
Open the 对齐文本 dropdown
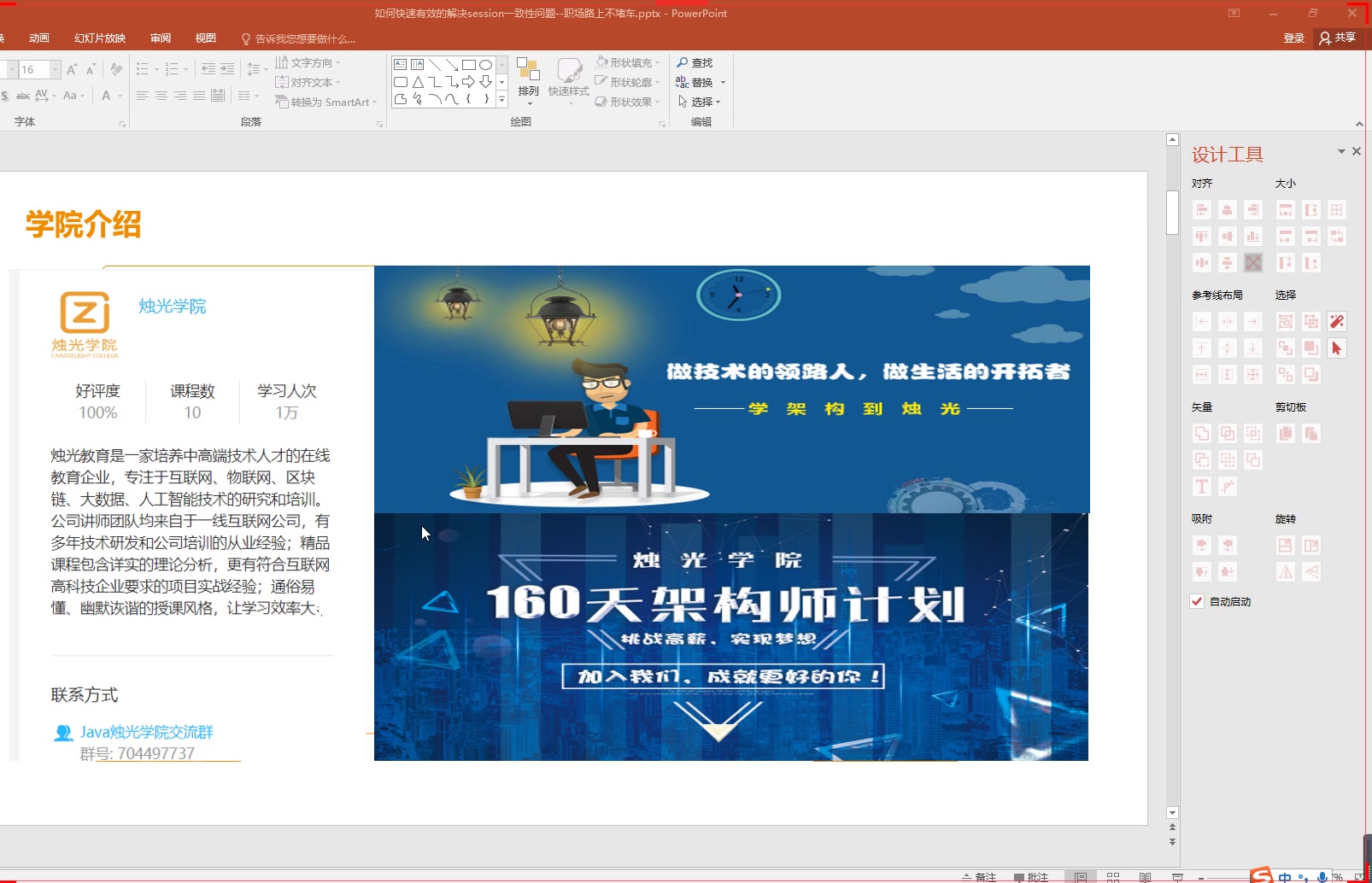click(308, 82)
